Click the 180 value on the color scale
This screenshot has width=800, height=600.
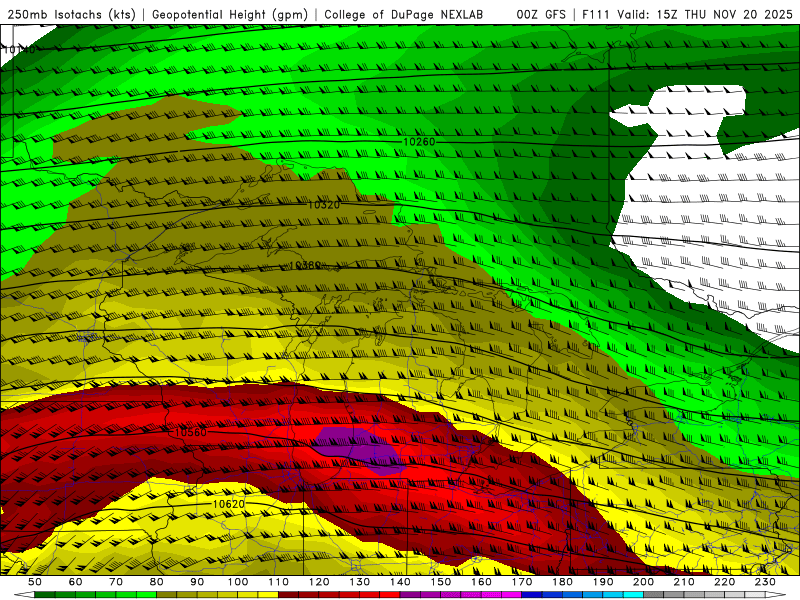(562, 582)
